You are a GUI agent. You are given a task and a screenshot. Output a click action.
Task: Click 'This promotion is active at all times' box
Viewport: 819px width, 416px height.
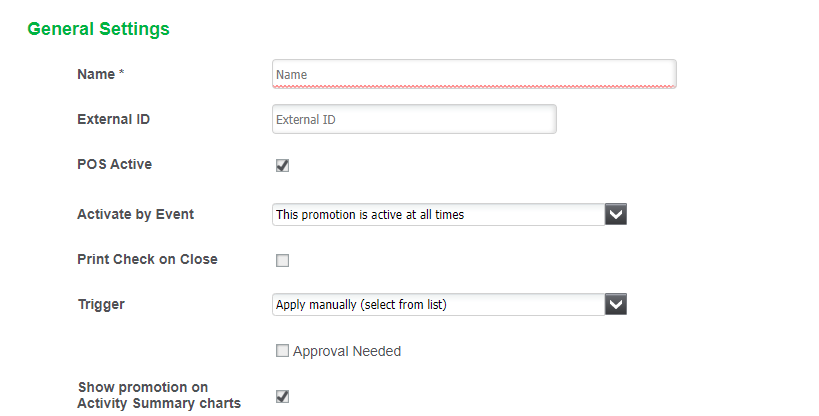[438, 214]
